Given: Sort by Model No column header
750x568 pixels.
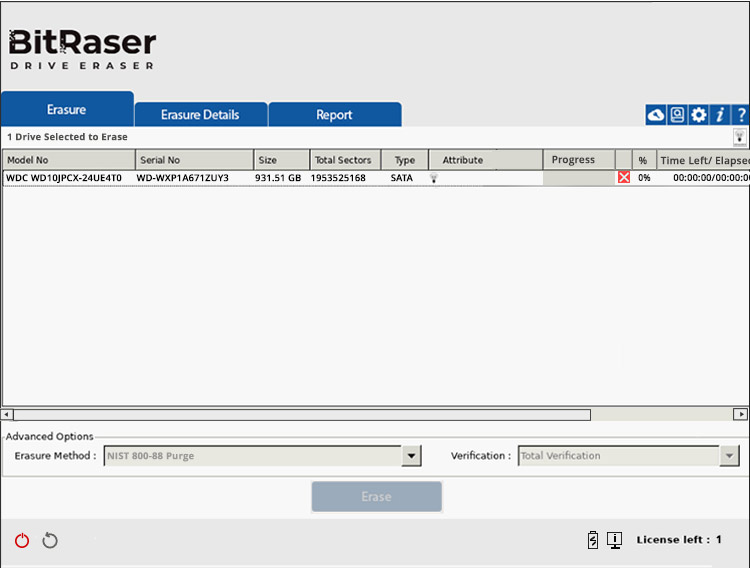Looking at the screenshot, I should 69,160.
